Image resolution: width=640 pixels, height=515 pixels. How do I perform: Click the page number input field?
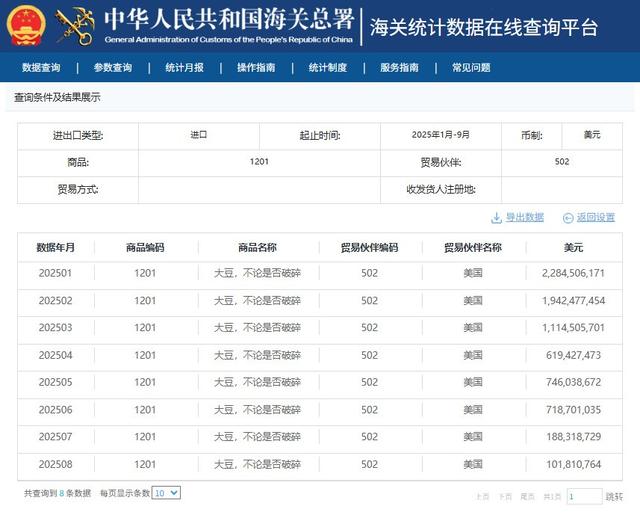pyautogui.click(x=584, y=496)
